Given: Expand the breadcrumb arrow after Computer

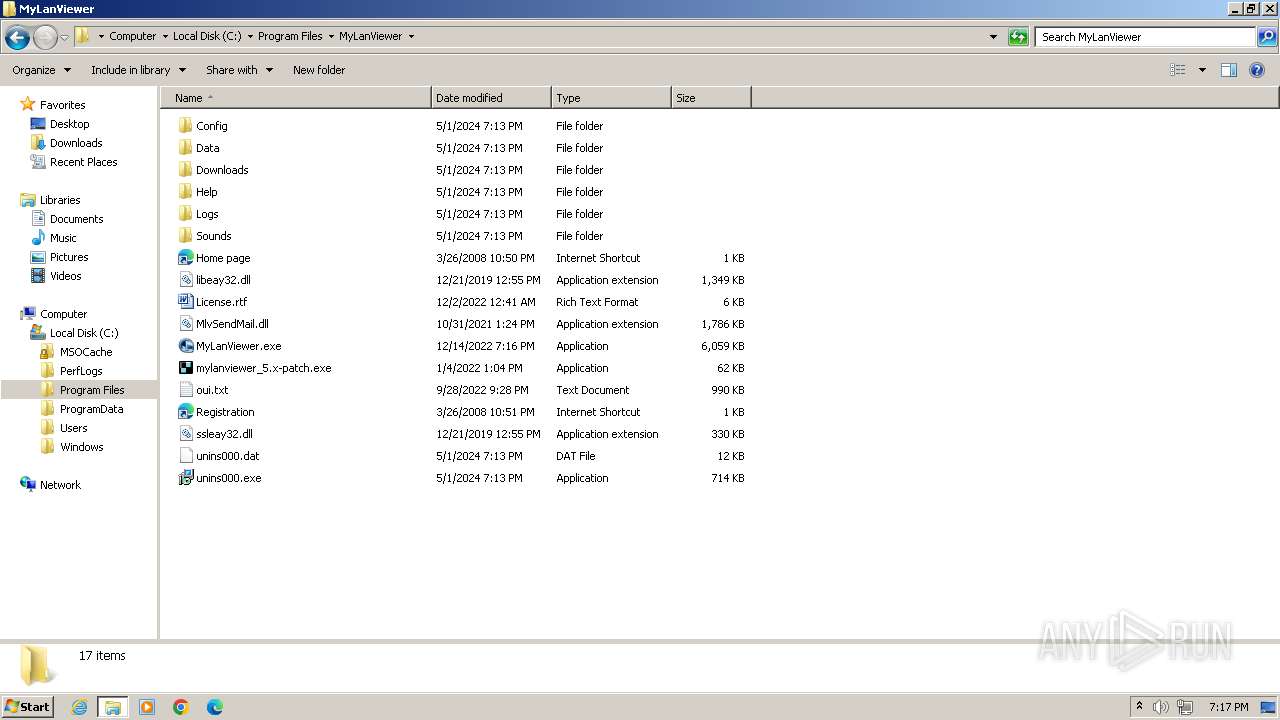Looking at the screenshot, I should 166,36.
